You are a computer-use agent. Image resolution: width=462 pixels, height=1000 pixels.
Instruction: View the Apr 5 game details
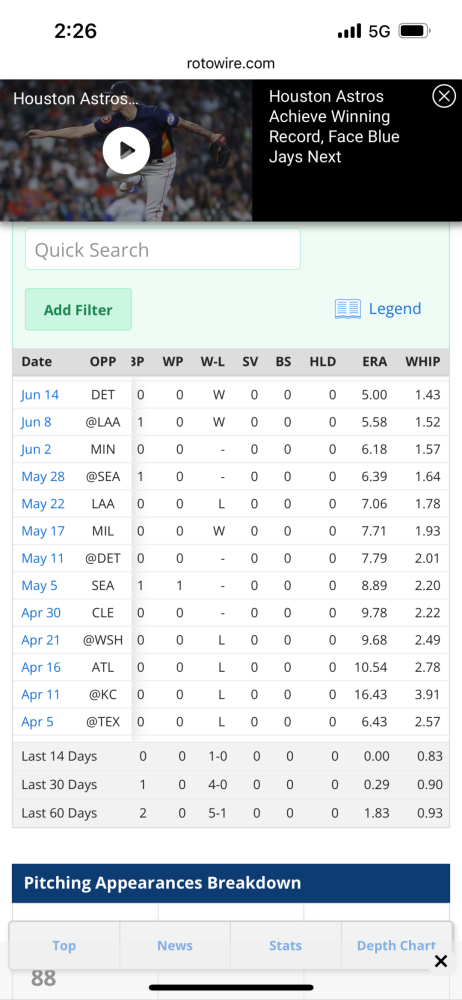[37, 721]
